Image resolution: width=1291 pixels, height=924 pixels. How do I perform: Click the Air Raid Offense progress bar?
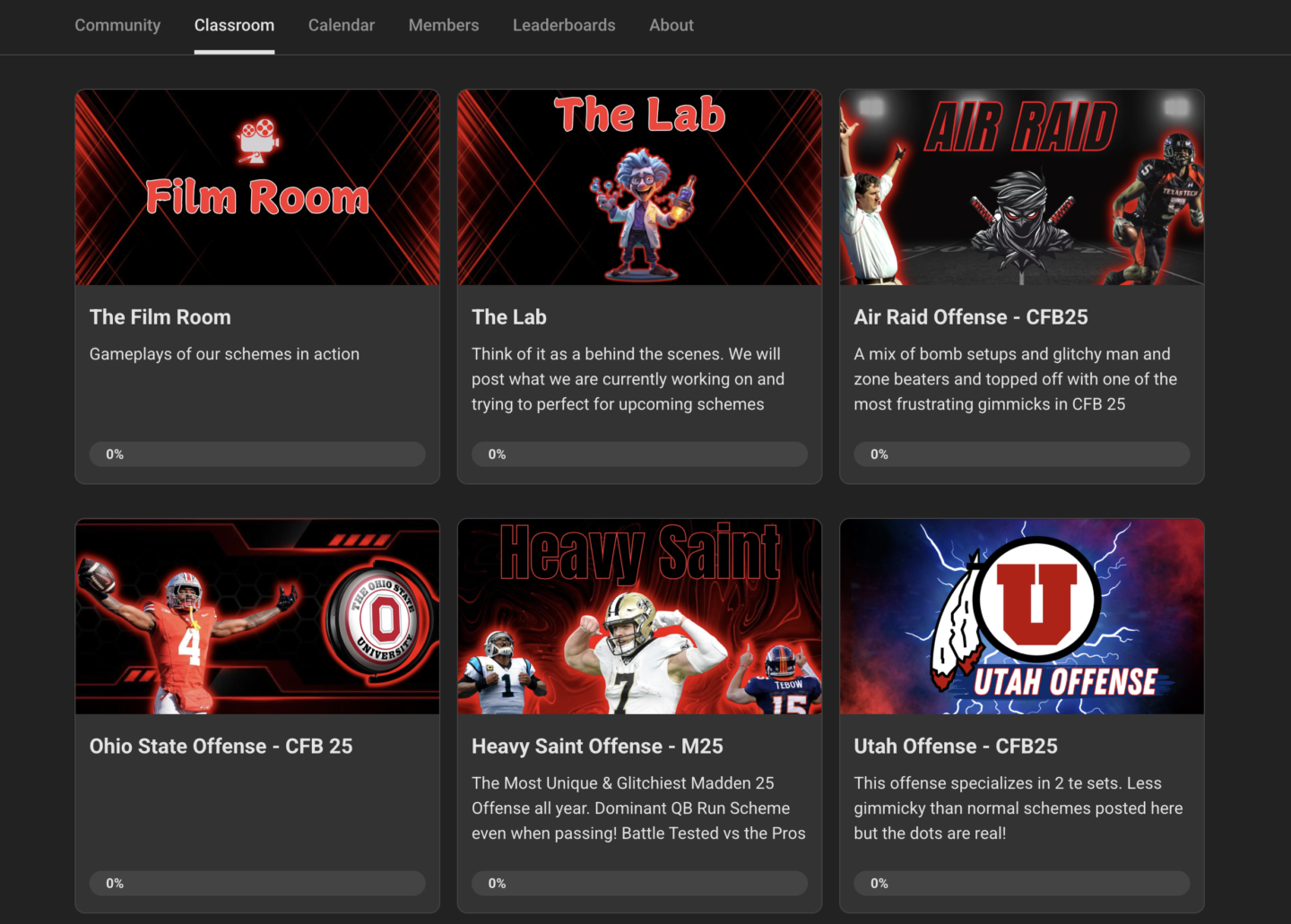point(1022,454)
